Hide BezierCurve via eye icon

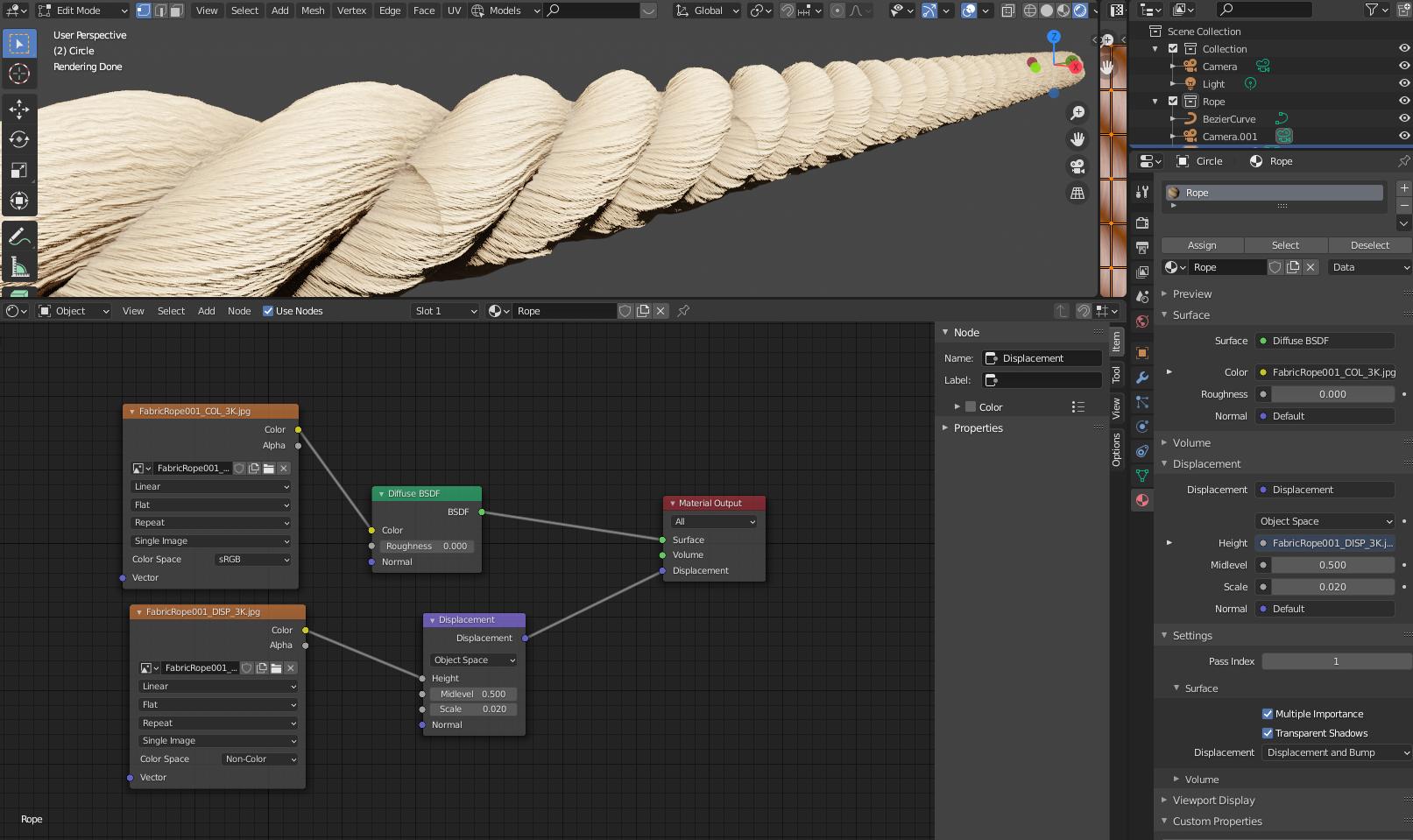[1404, 119]
